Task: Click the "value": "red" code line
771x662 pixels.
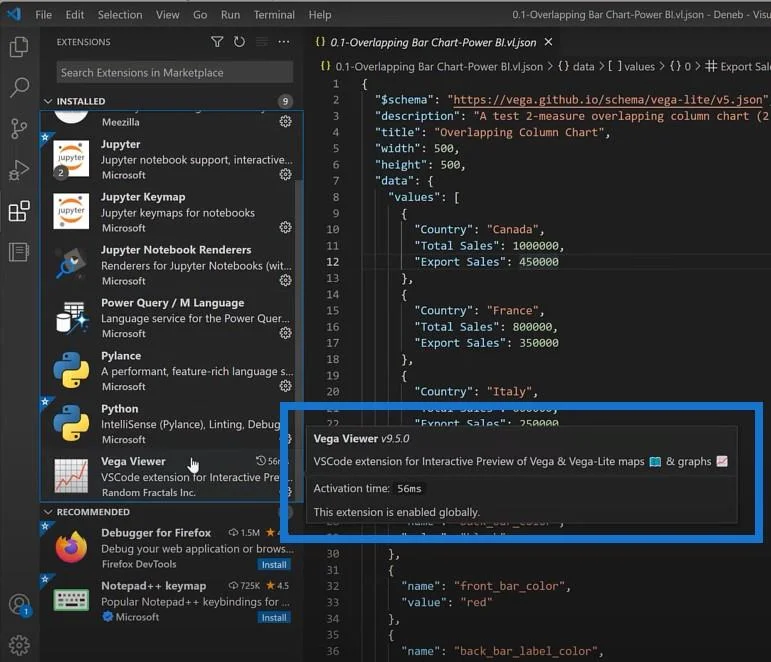Action: click(446, 602)
